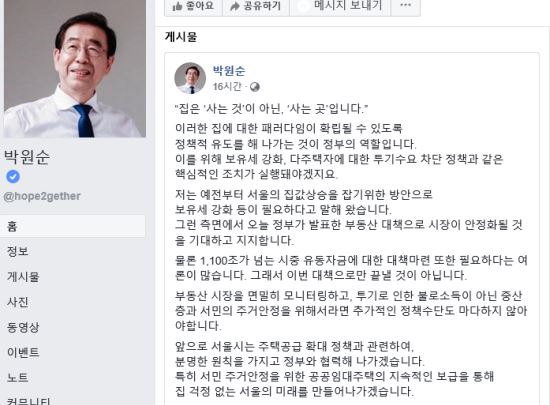550x405 pixels.
Task: Open the three-dots more options menu
Action: tap(405, 6)
